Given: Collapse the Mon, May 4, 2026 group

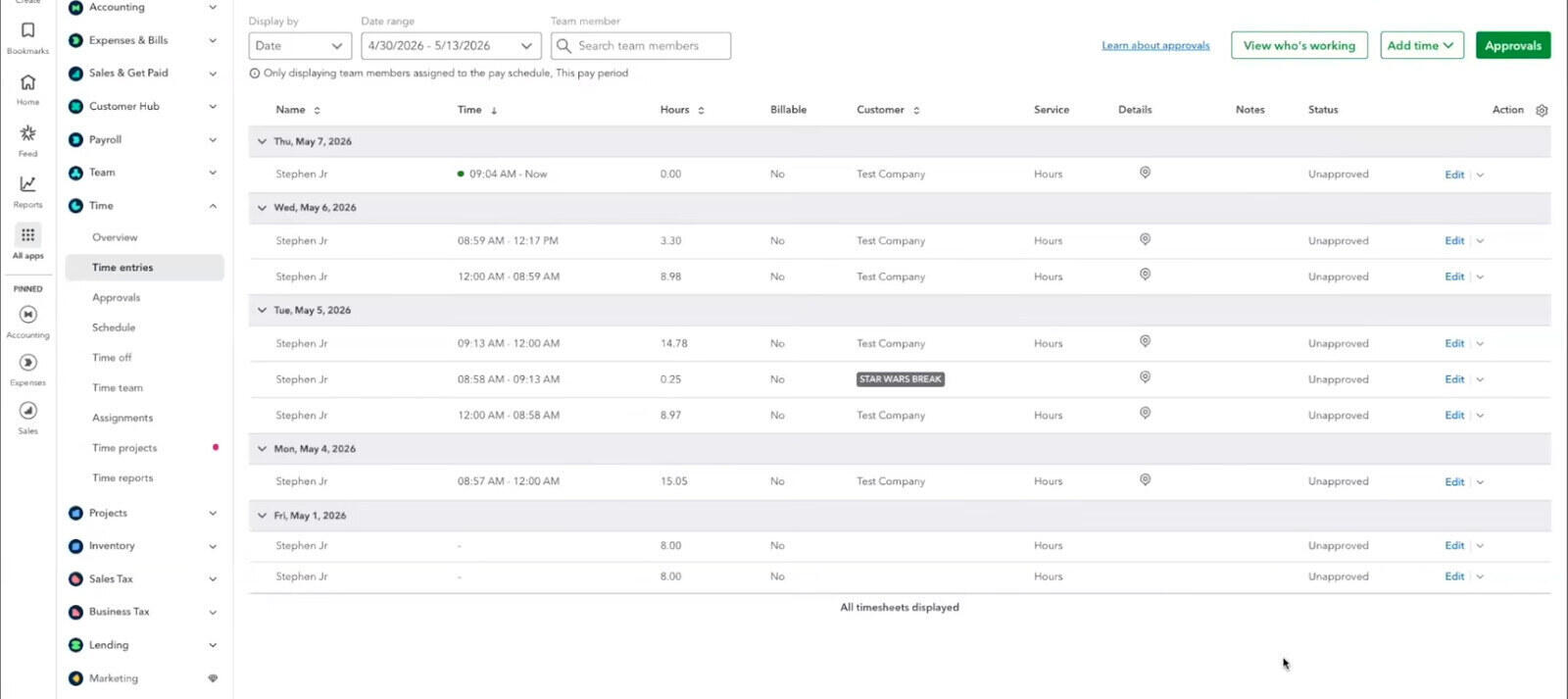Looking at the screenshot, I should pyautogui.click(x=262, y=448).
